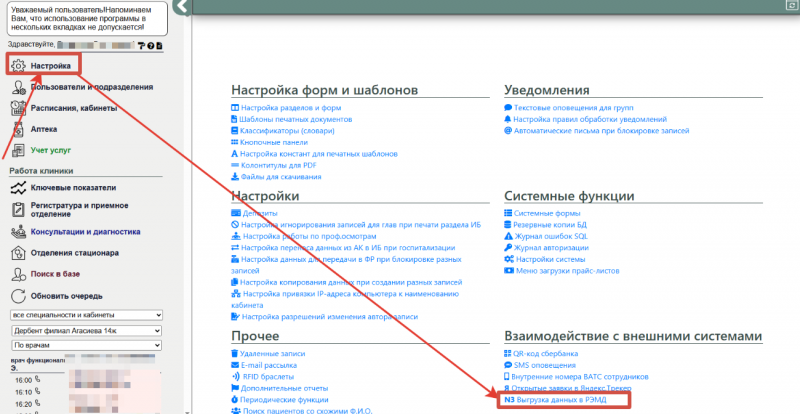Viewport: 800px width, 414px height.
Task: Click the Аптека medicine bottle icon
Action: tap(18, 130)
